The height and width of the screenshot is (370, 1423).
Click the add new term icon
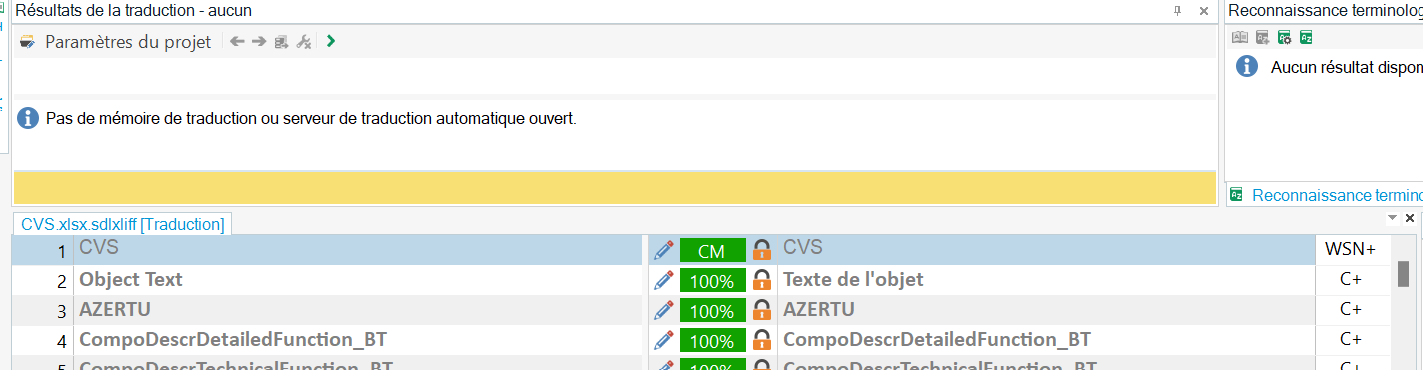1263,37
